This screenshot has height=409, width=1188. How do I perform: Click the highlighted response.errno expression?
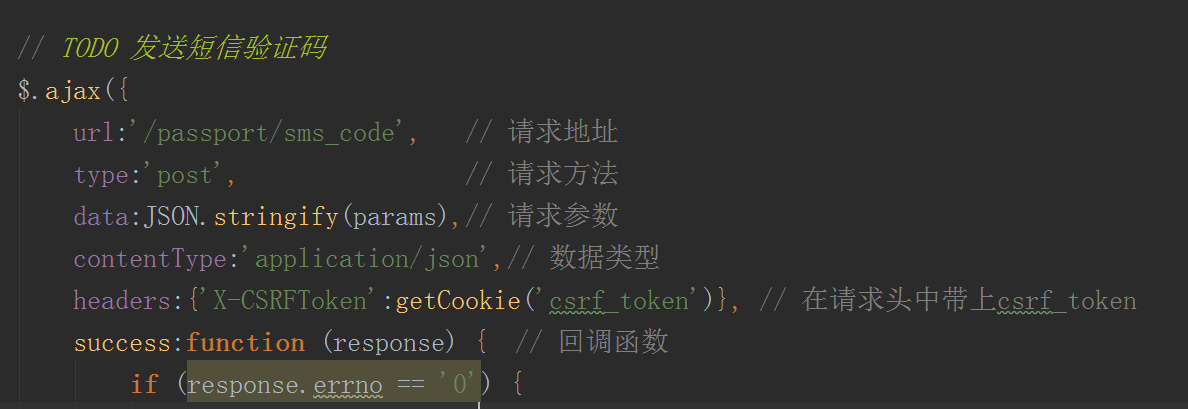(333, 386)
